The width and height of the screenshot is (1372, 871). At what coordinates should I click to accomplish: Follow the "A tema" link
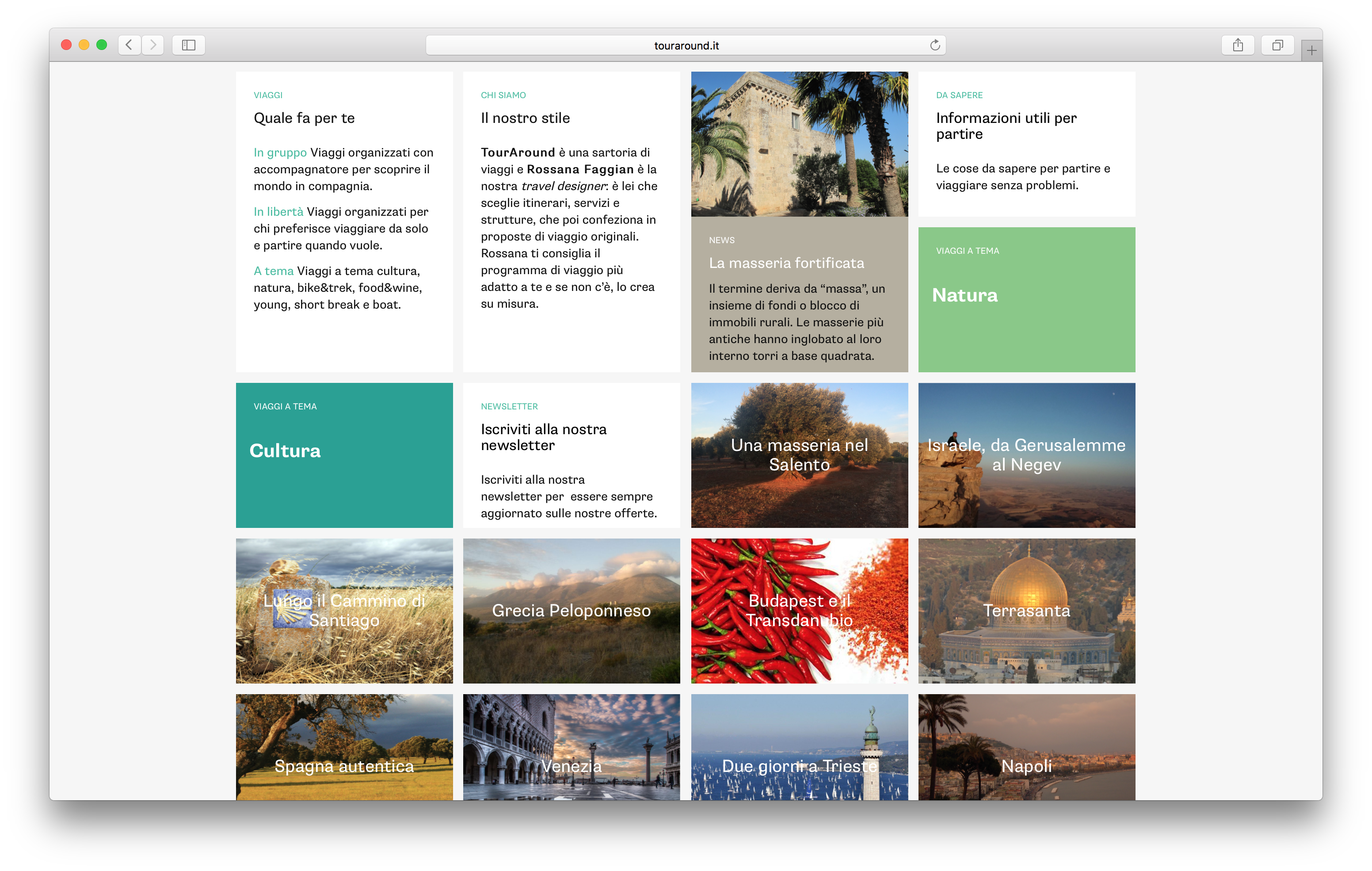coord(274,271)
